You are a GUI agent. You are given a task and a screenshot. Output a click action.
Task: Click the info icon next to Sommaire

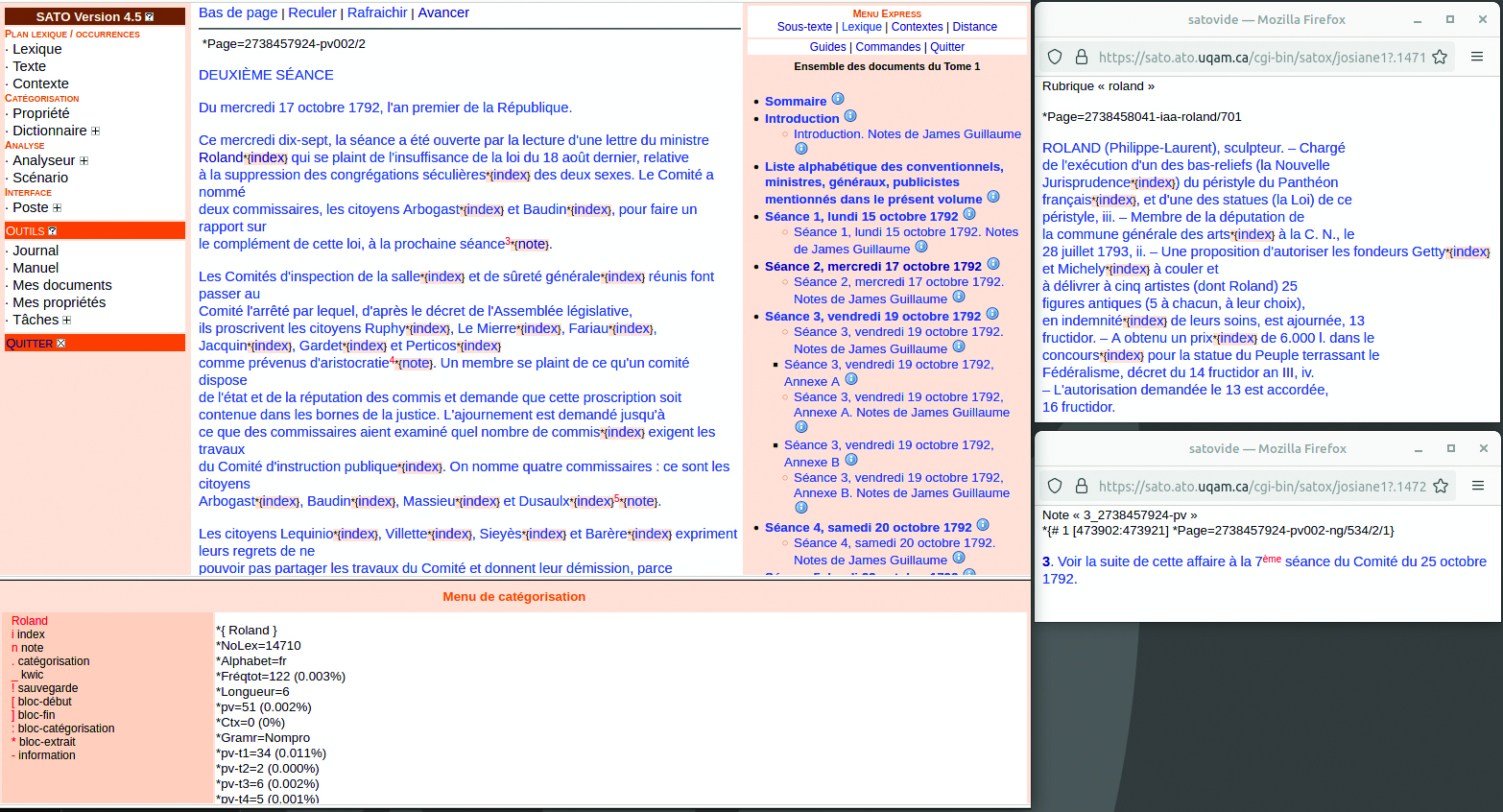(x=838, y=99)
